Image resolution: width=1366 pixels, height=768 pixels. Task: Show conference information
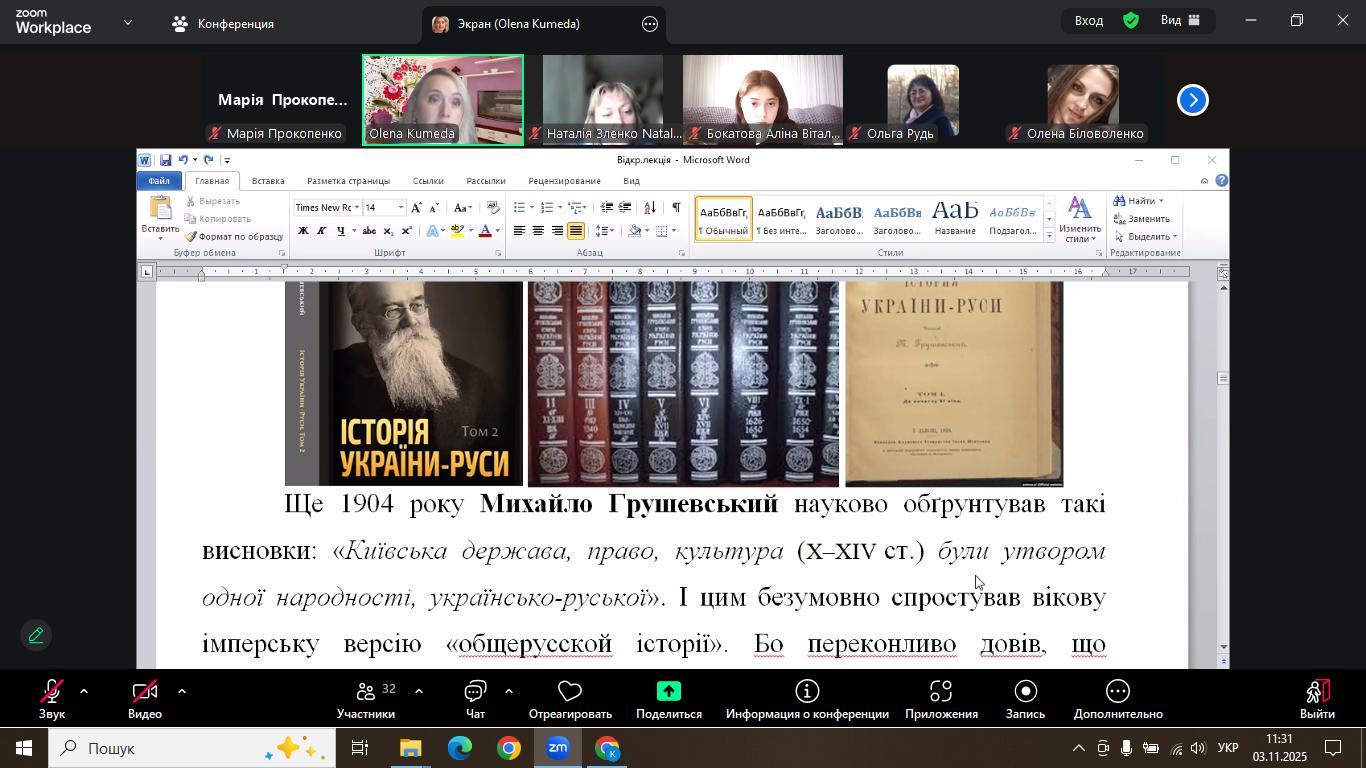[x=807, y=699]
